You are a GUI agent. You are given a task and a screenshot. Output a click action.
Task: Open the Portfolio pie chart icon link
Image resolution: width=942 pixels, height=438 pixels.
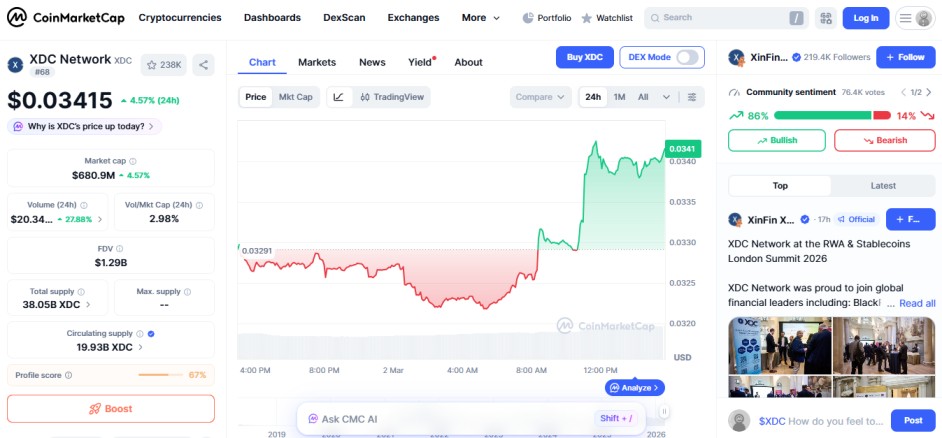tap(547, 18)
